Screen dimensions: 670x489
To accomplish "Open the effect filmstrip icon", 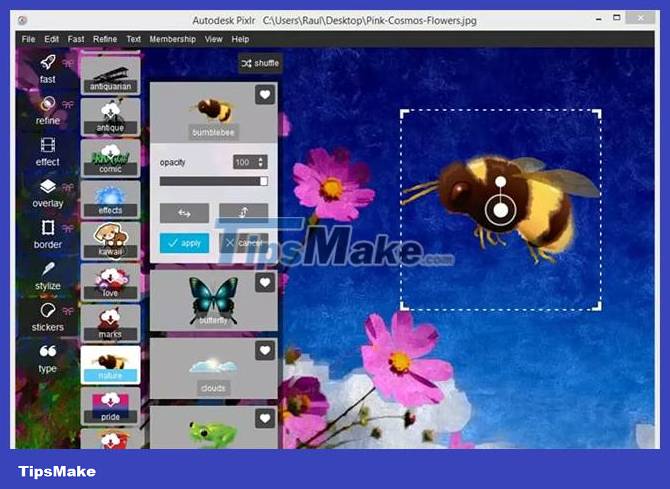I will pos(47,146).
